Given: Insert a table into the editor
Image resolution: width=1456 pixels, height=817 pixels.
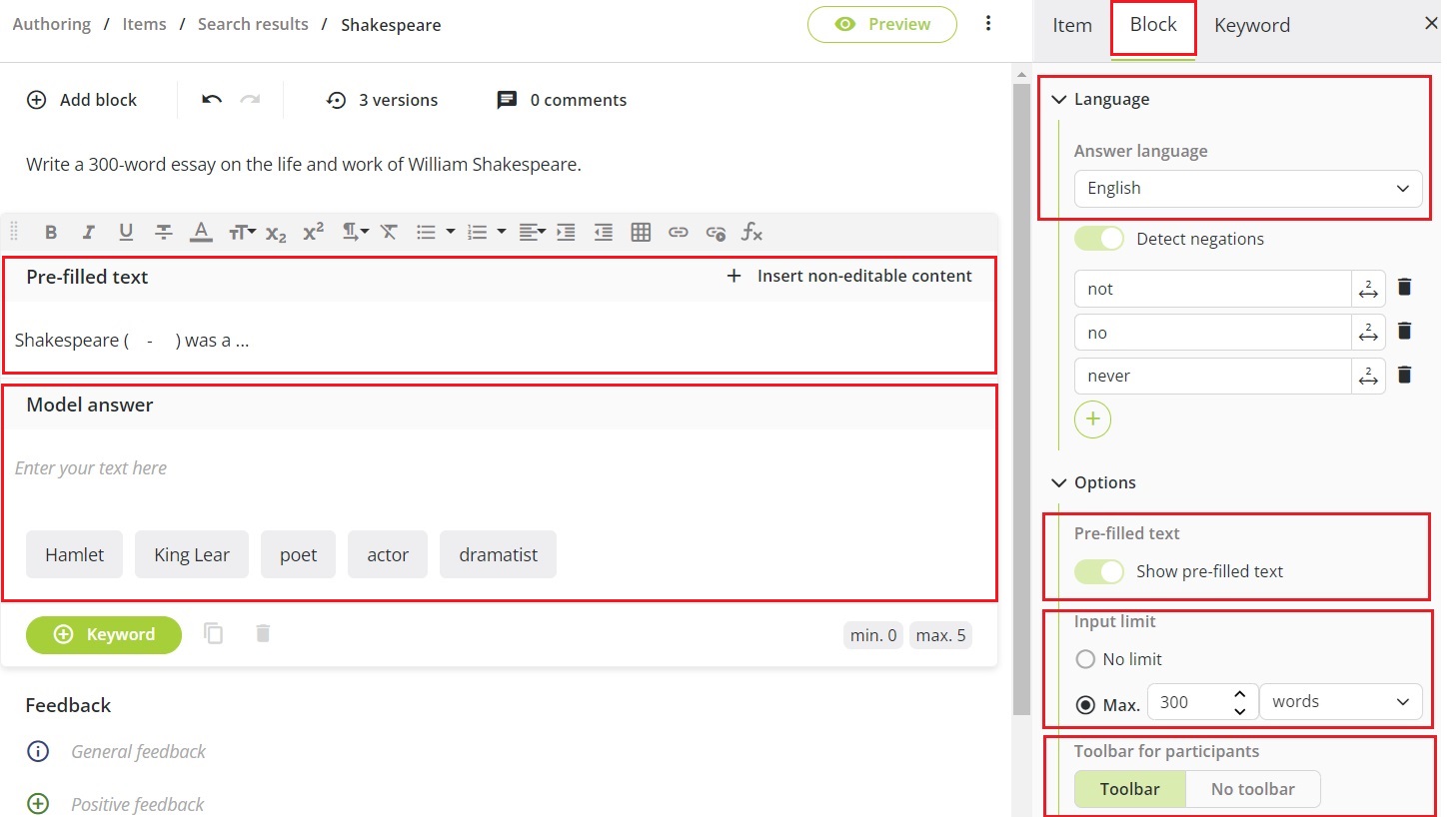Looking at the screenshot, I should coord(641,232).
